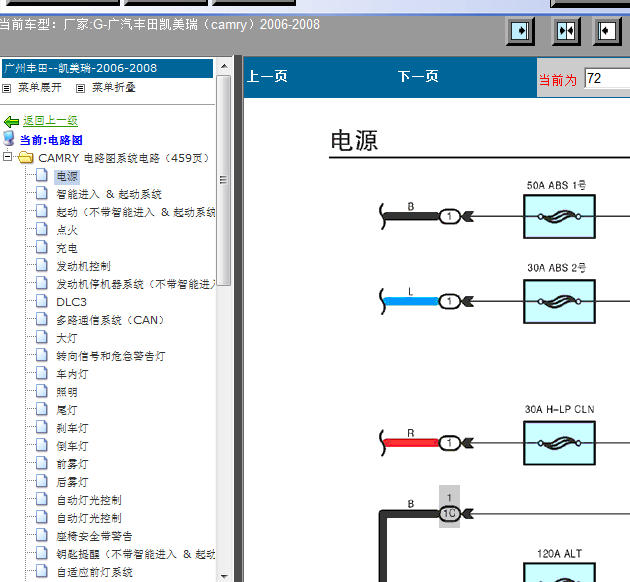Click the 广州丰田--凯美瑞-2006-2008 header
The image size is (630, 582).
[107, 68]
